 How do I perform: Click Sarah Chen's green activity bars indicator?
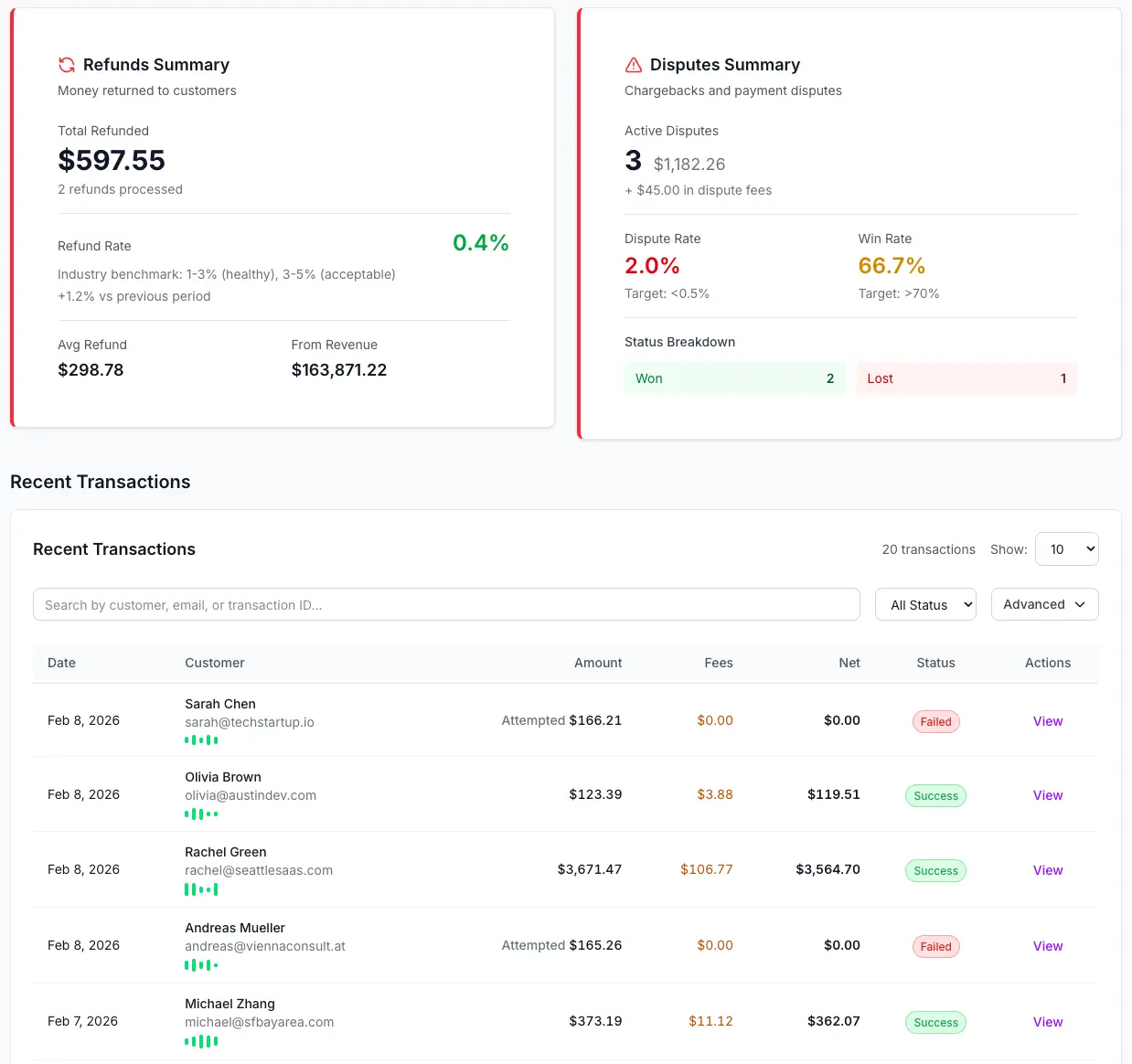pyautogui.click(x=201, y=740)
